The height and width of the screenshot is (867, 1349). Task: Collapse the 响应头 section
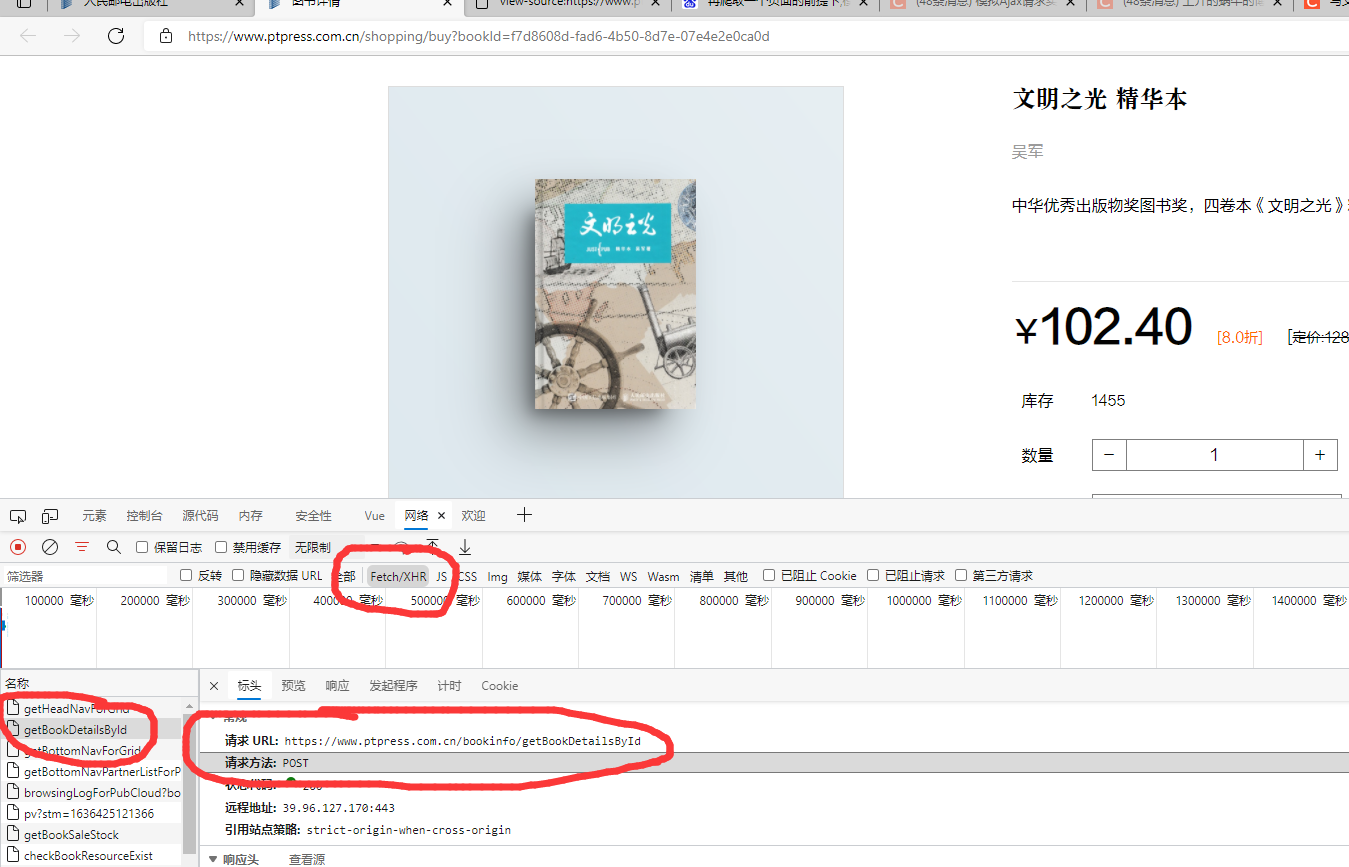(x=212, y=858)
